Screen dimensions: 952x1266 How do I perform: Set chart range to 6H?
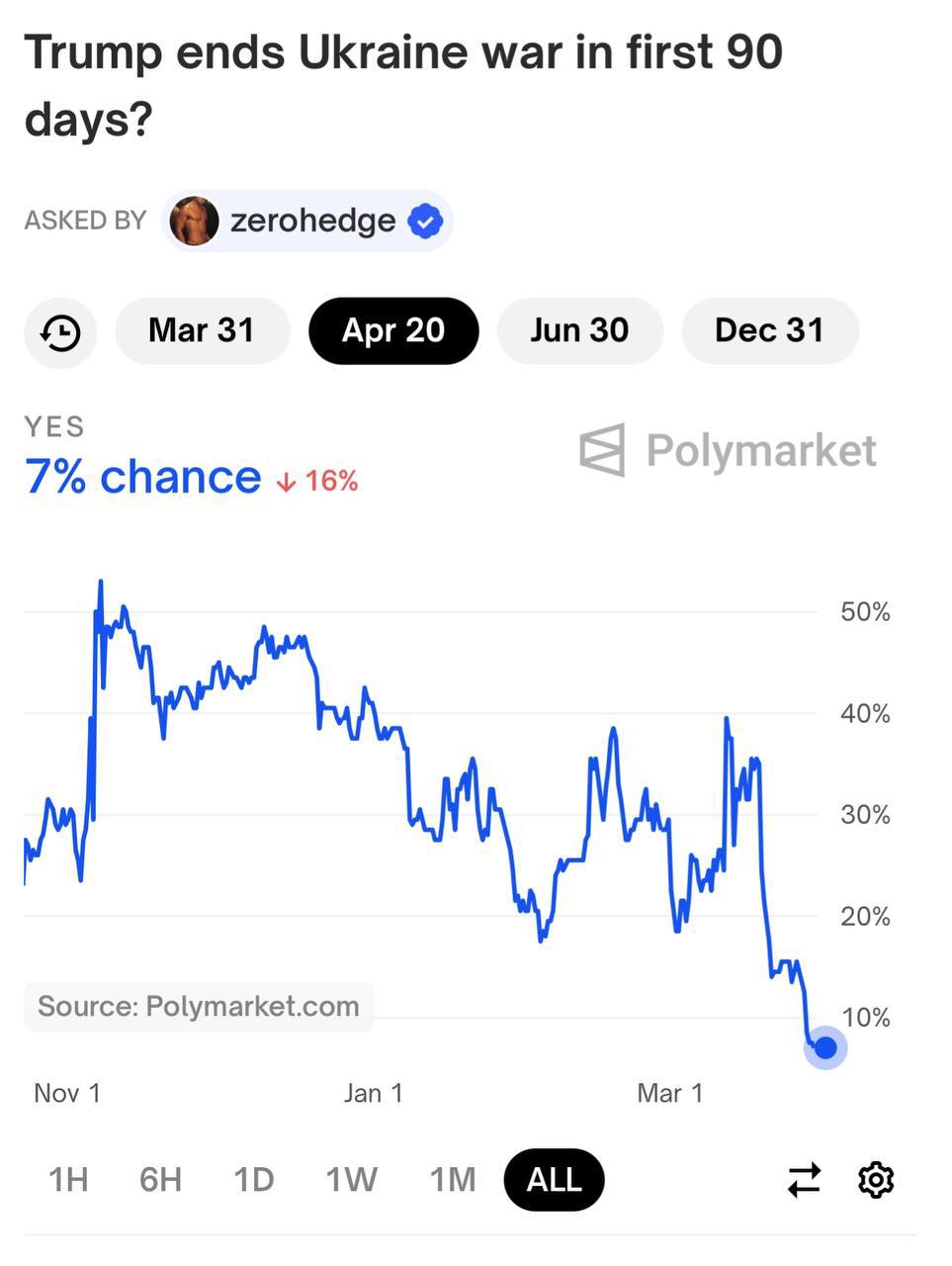tap(160, 1180)
